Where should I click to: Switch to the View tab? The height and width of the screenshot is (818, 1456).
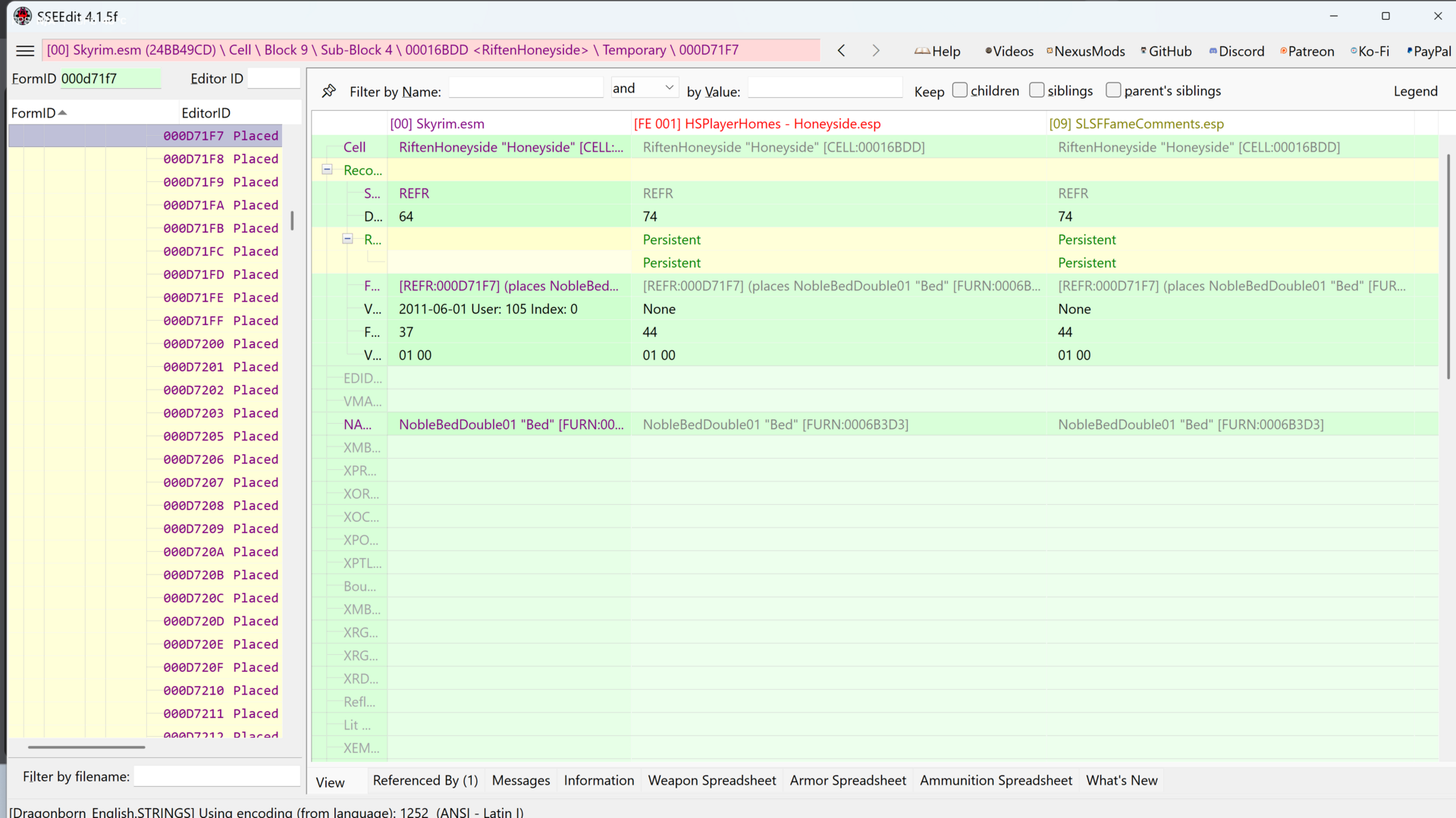(330, 782)
